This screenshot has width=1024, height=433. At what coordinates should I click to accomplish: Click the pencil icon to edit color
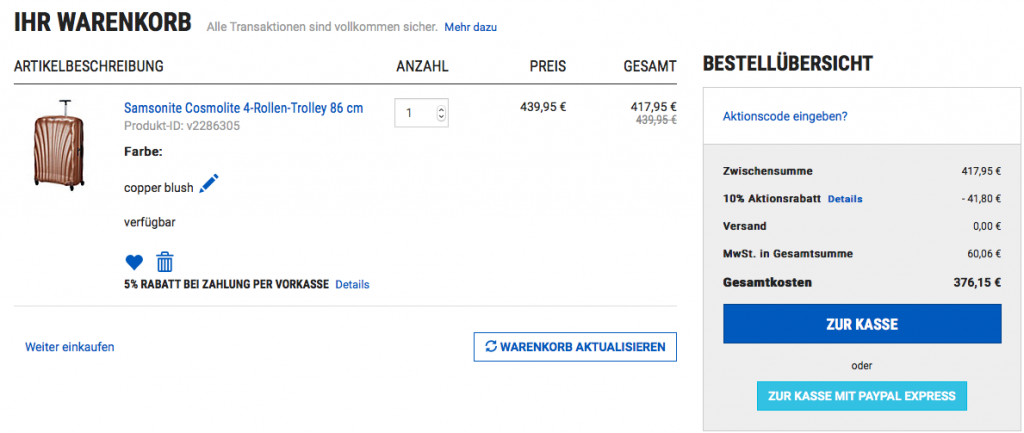tap(209, 184)
